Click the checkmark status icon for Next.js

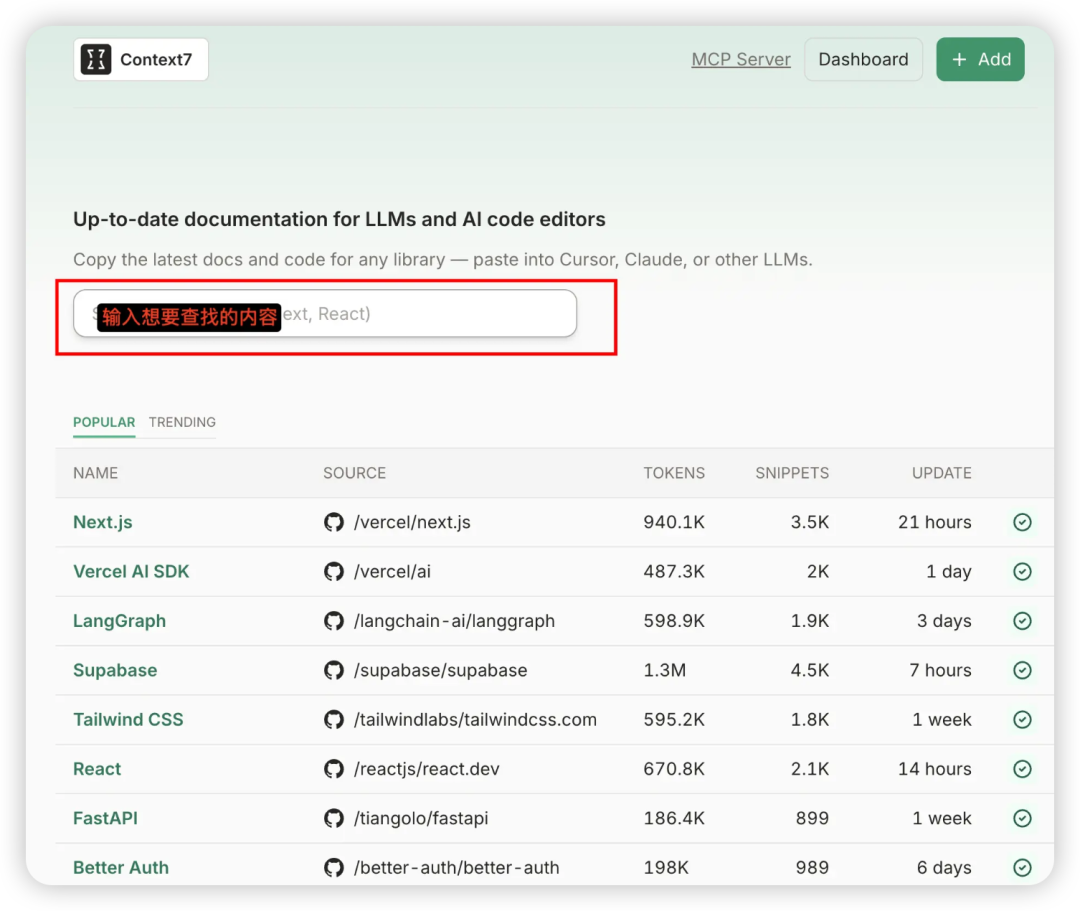click(1022, 522)
